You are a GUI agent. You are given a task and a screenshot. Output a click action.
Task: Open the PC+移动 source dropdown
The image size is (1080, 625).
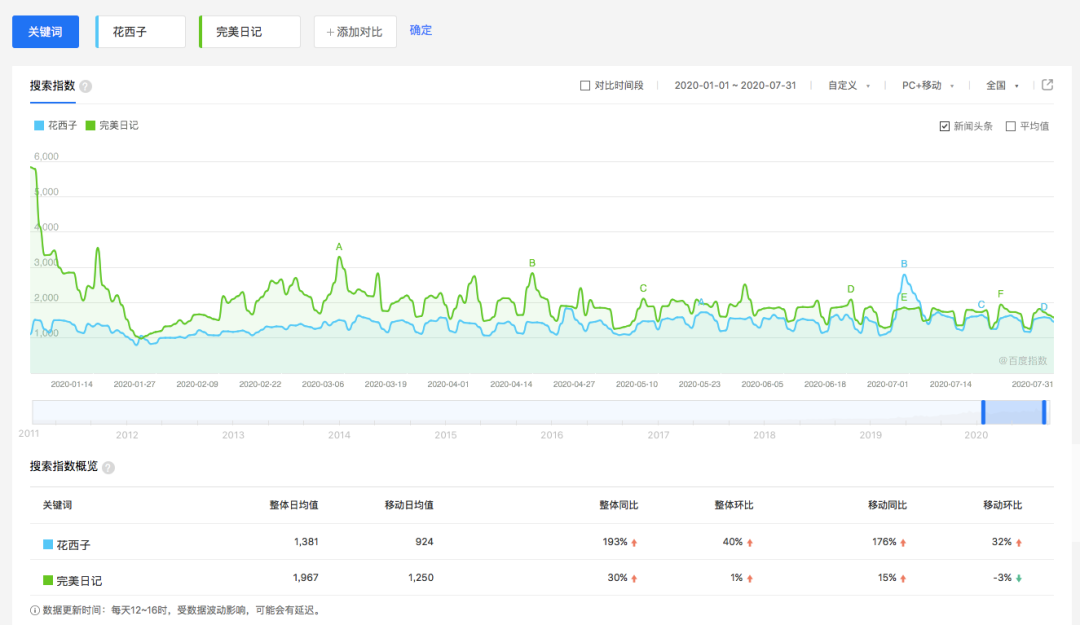[x=928, y=85]
